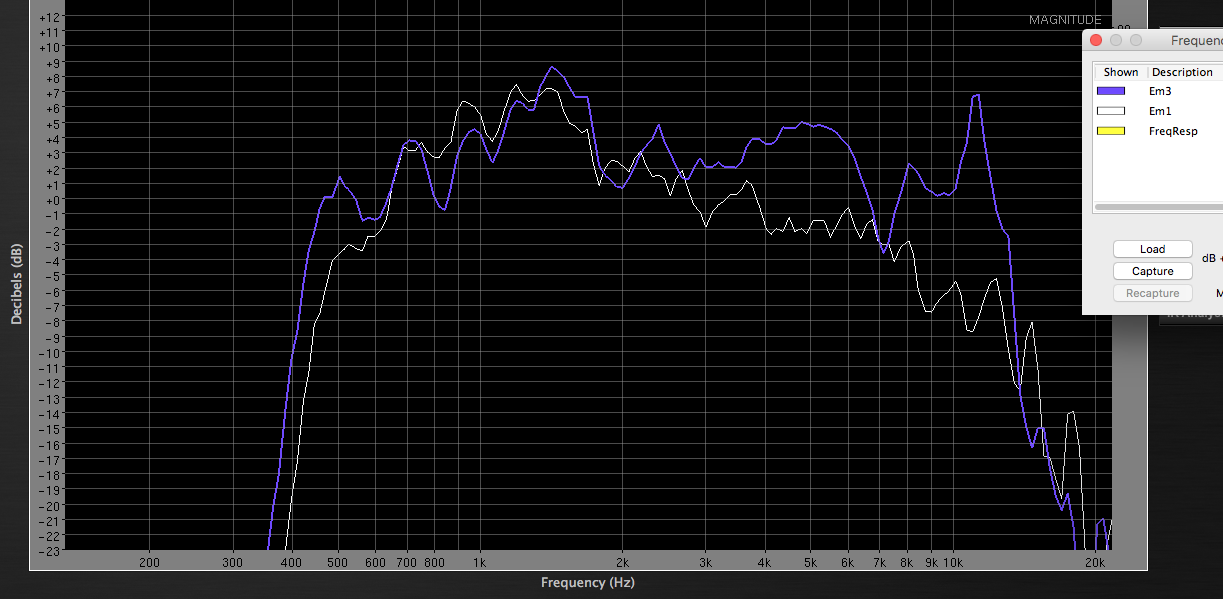Select the Em1 trace row
The width and height of the screenshot is (1223, 599).
click(1158, 111)
